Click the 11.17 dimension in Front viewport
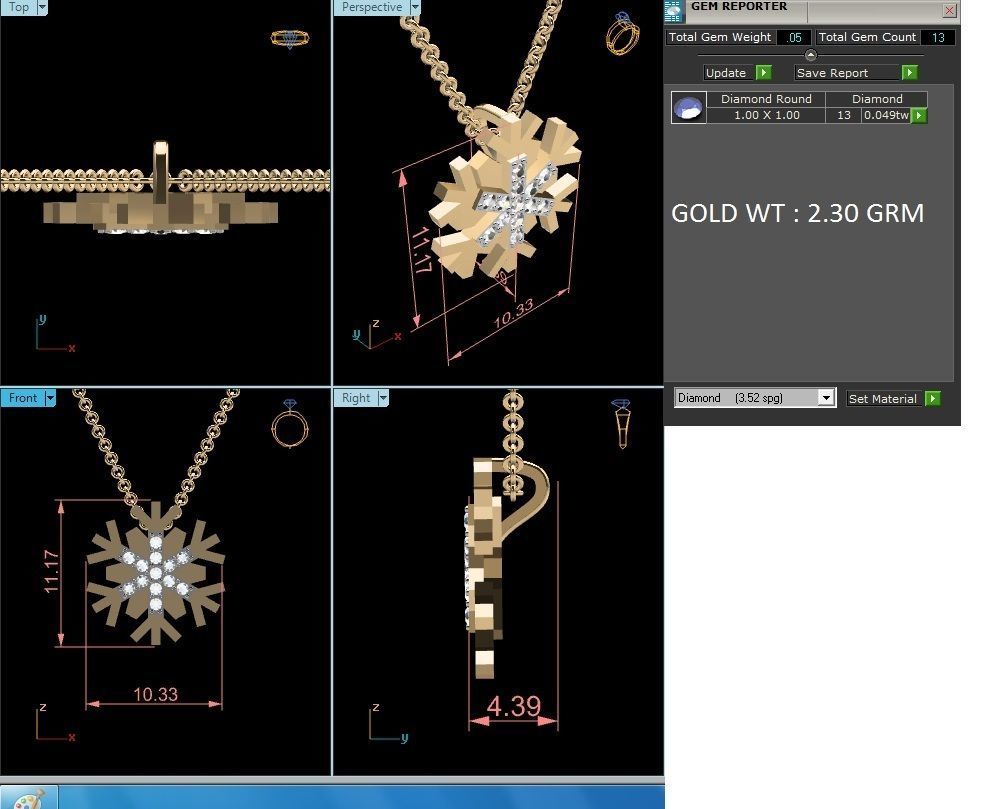The width and height of the screenshot is (1004, 809). 51,571
